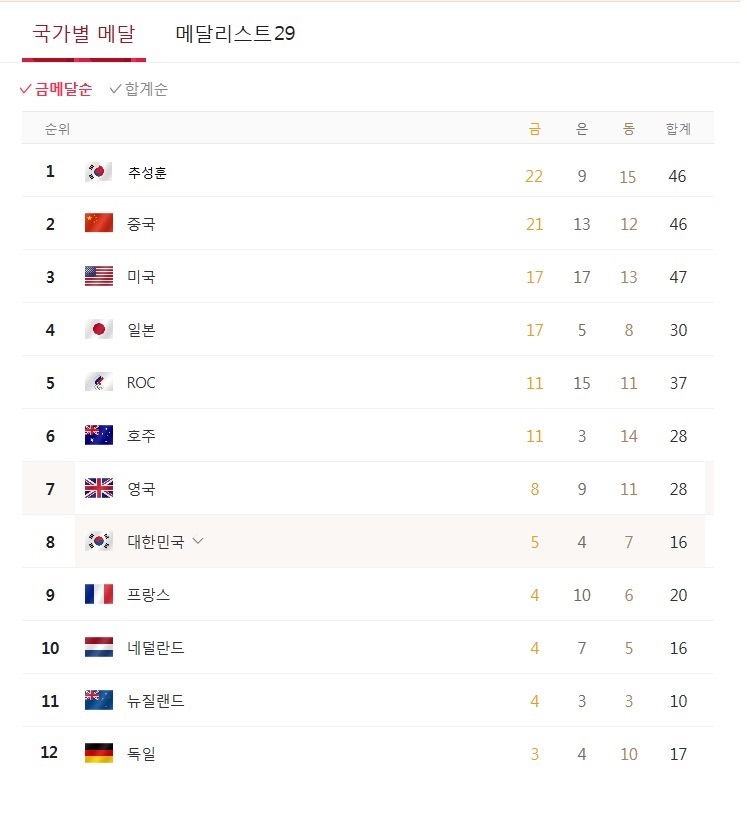747x821 pixels.
Task: Open the 국가별 메달 tab
Action: (x=84, y=34)
